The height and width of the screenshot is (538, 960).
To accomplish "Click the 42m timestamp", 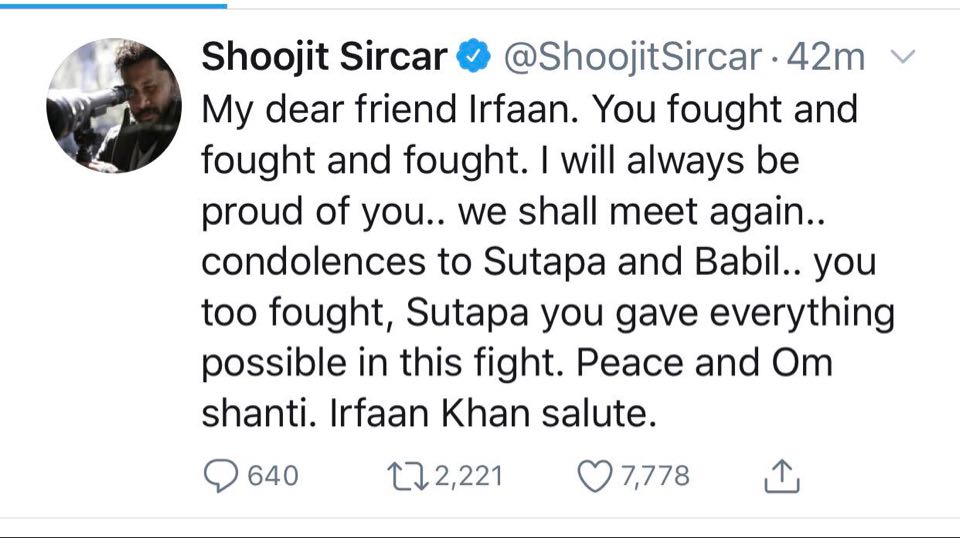I will [825, 58].
